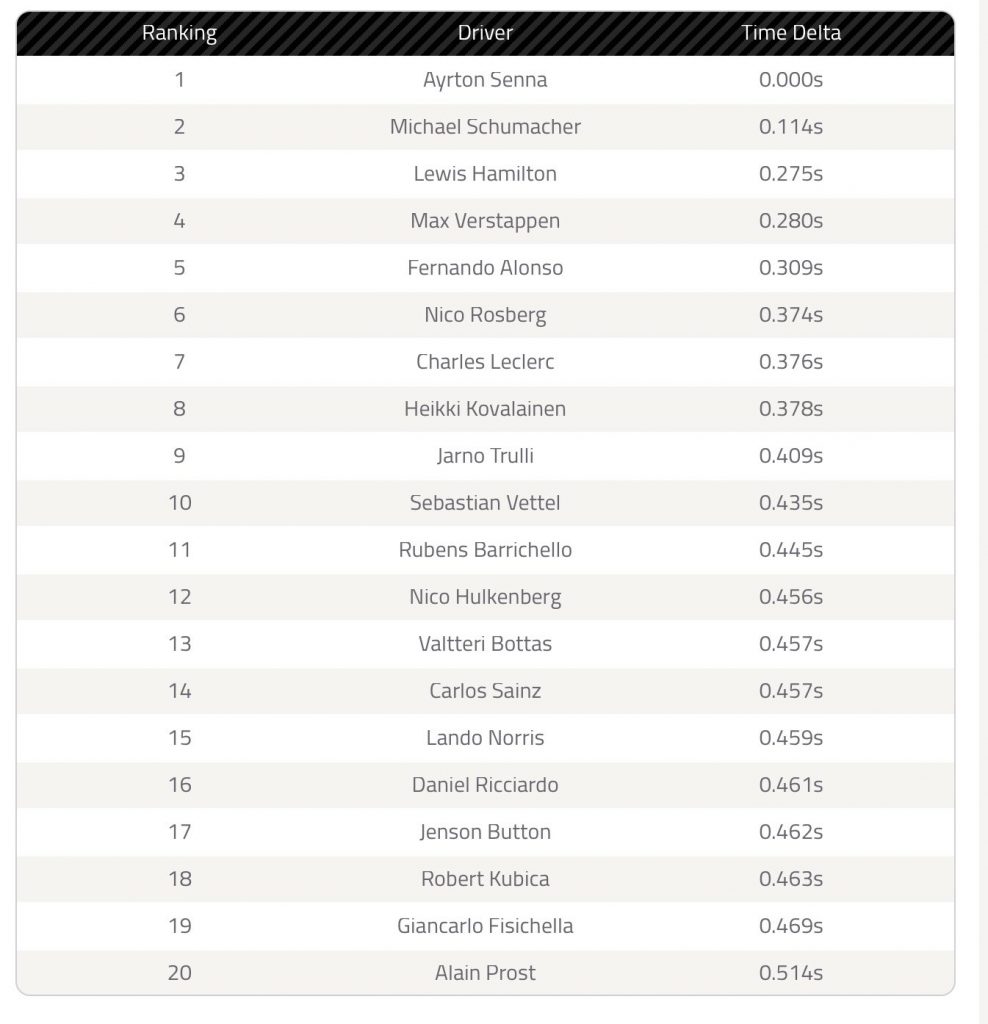The image size is (988, 1024).
Task: Click ranking number 10 for Vettel
Action: click(x=180, y=503)
